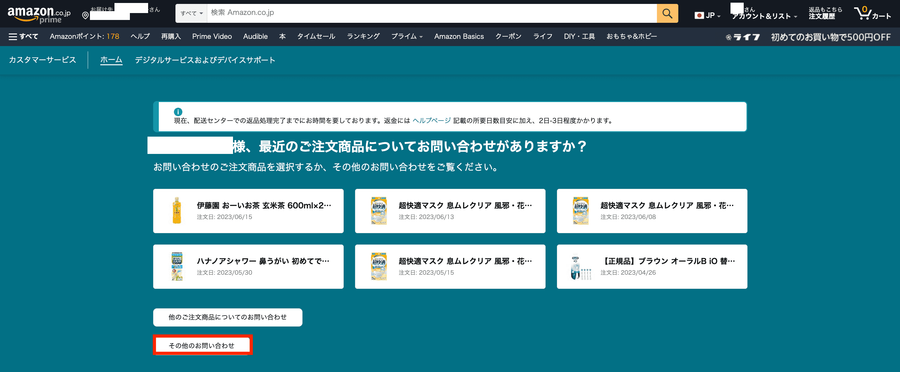Open おもちゃ&ホビー category
Screen dimensions: 900x372
click(x=632, y=36)
